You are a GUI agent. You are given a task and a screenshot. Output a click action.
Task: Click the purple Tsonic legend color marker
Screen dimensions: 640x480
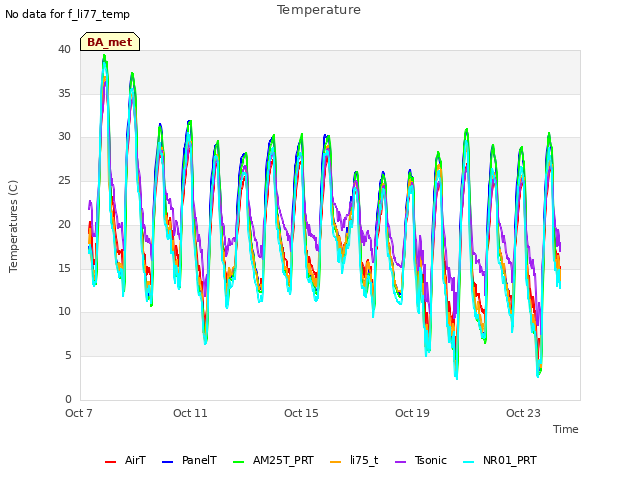pos(400,462)
